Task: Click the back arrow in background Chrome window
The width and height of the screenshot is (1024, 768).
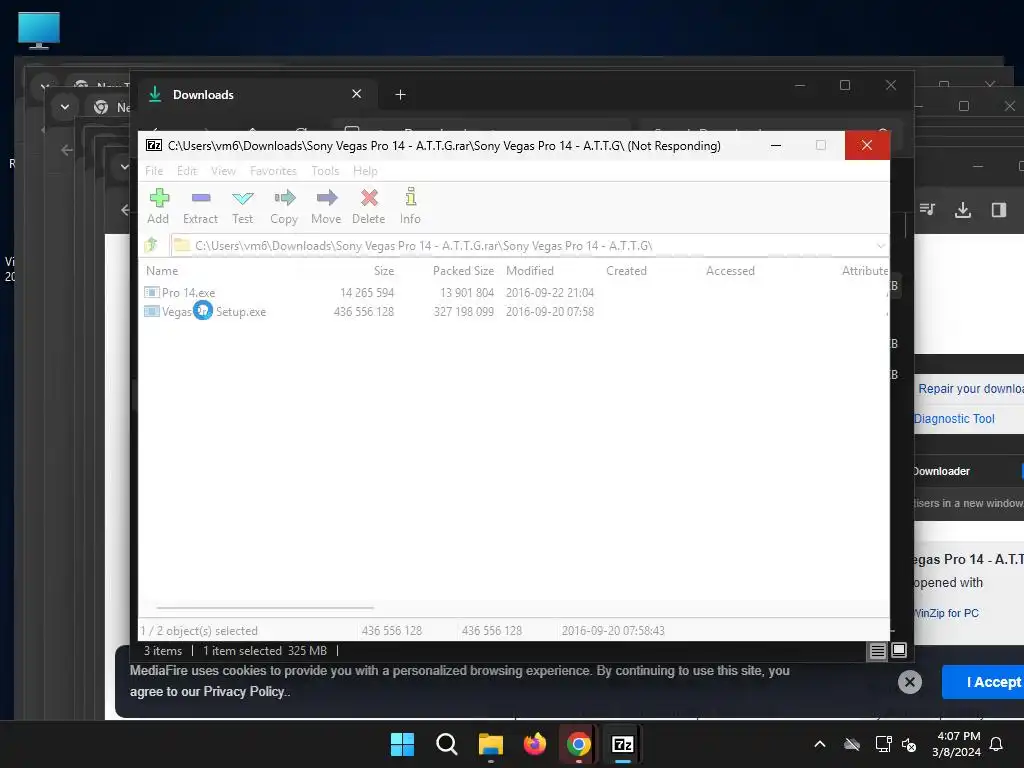Action: click(x=67, y=150)
